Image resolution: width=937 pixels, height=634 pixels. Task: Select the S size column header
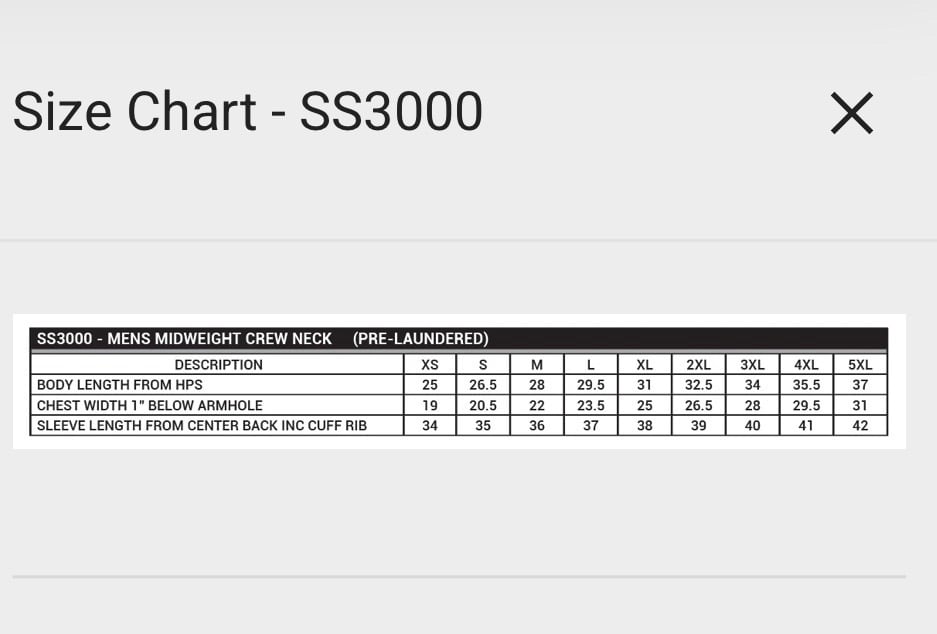coord(483,365)
